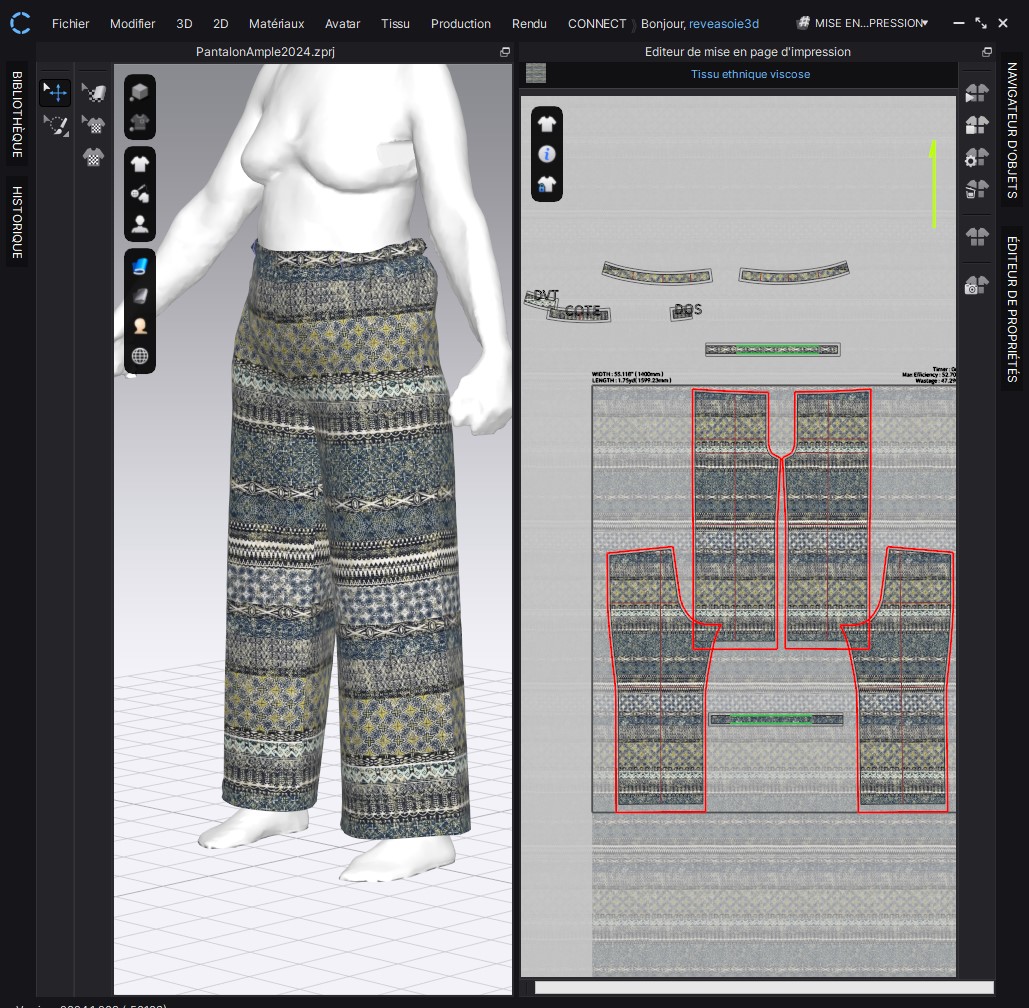This screenshot has height=1008, width=1029.
Task: Click the lasso selection tool icon
Action: 56,125
